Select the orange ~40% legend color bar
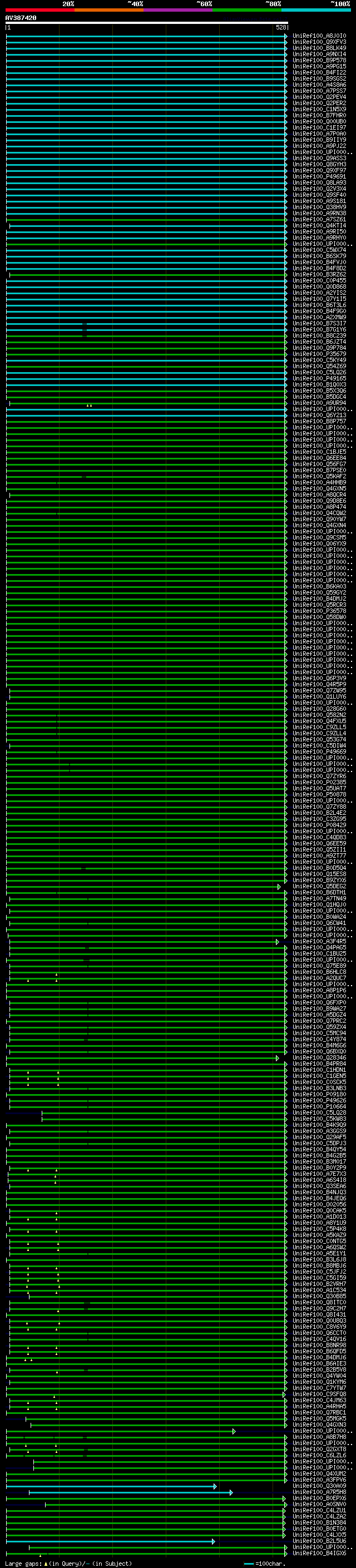 [x=109, y=10]
